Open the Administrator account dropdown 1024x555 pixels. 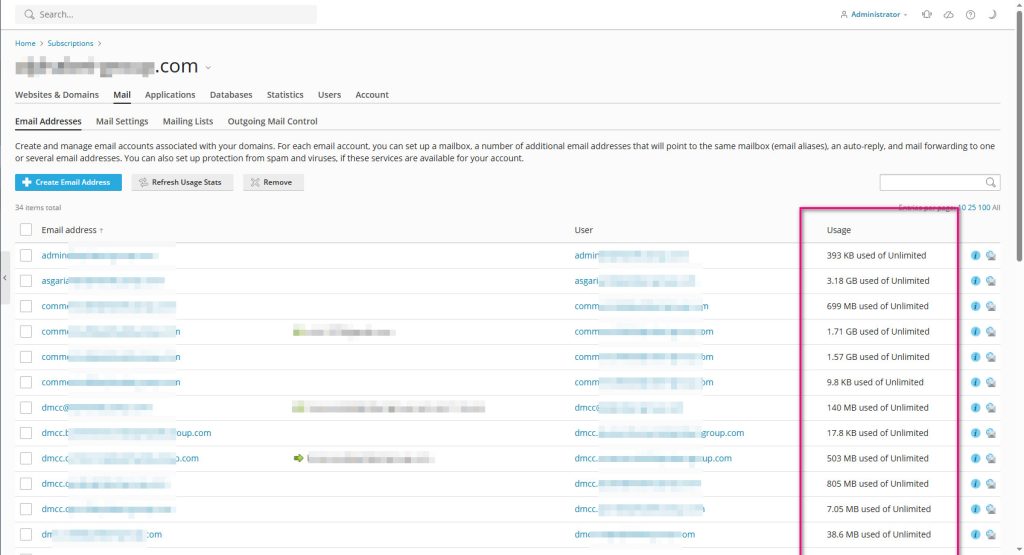pos(874,15)
